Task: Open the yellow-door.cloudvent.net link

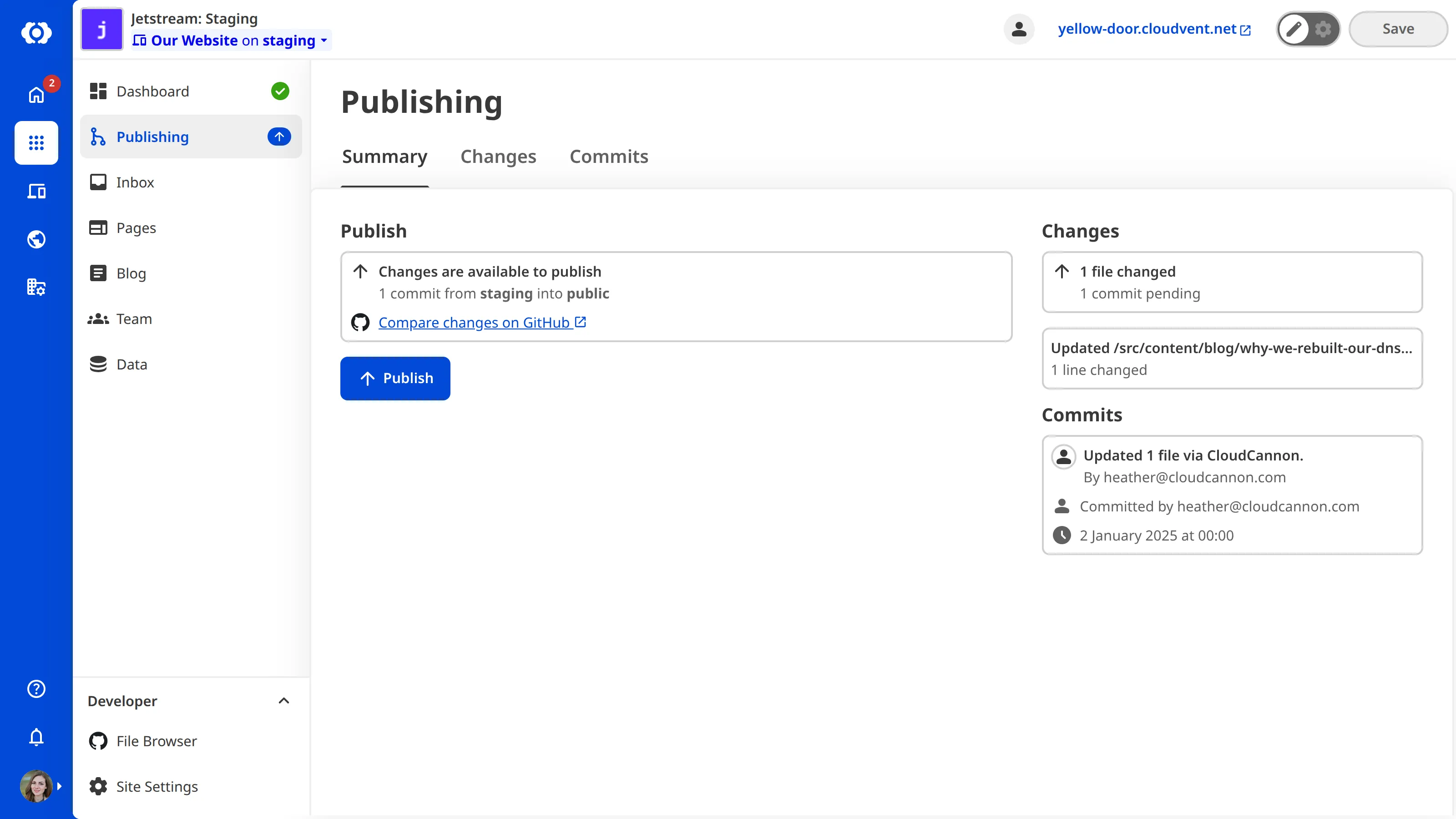Action: point(1154,29)
